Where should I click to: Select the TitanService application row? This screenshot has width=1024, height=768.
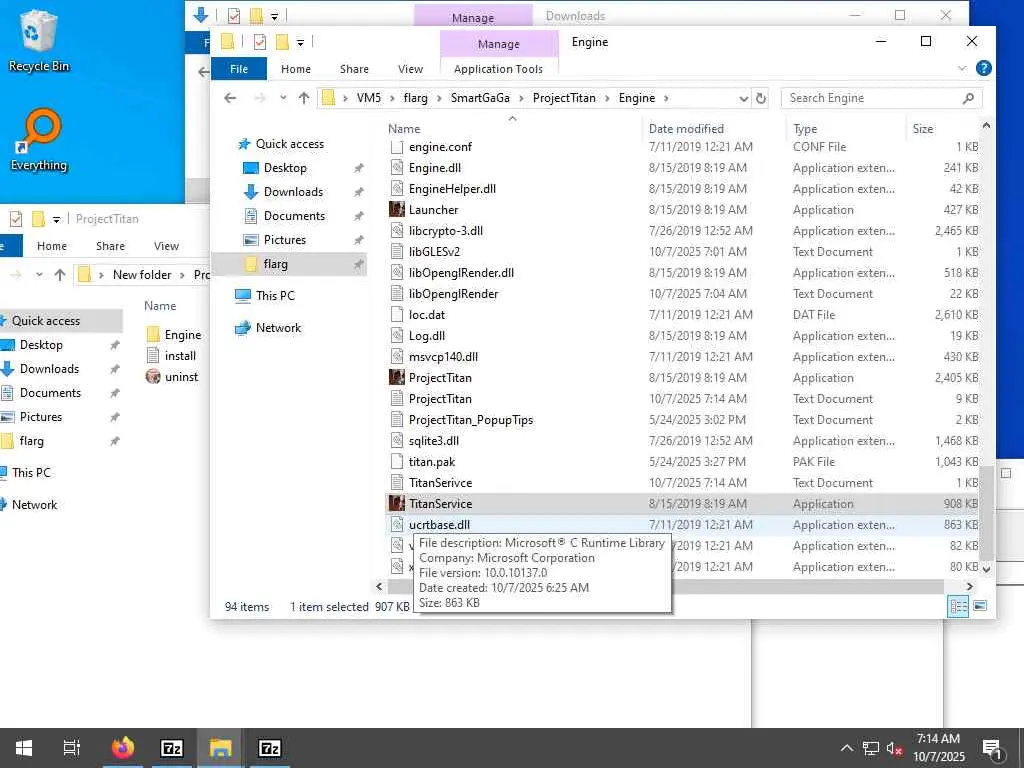pyautogui.click(x=683, y=504)
